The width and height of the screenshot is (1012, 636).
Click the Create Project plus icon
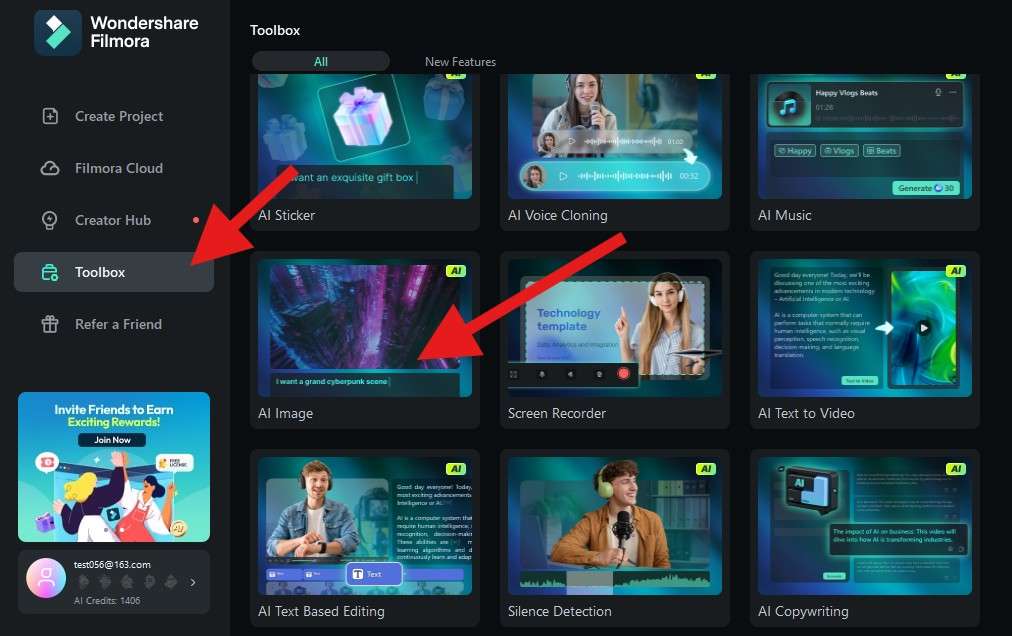[50, 116]
